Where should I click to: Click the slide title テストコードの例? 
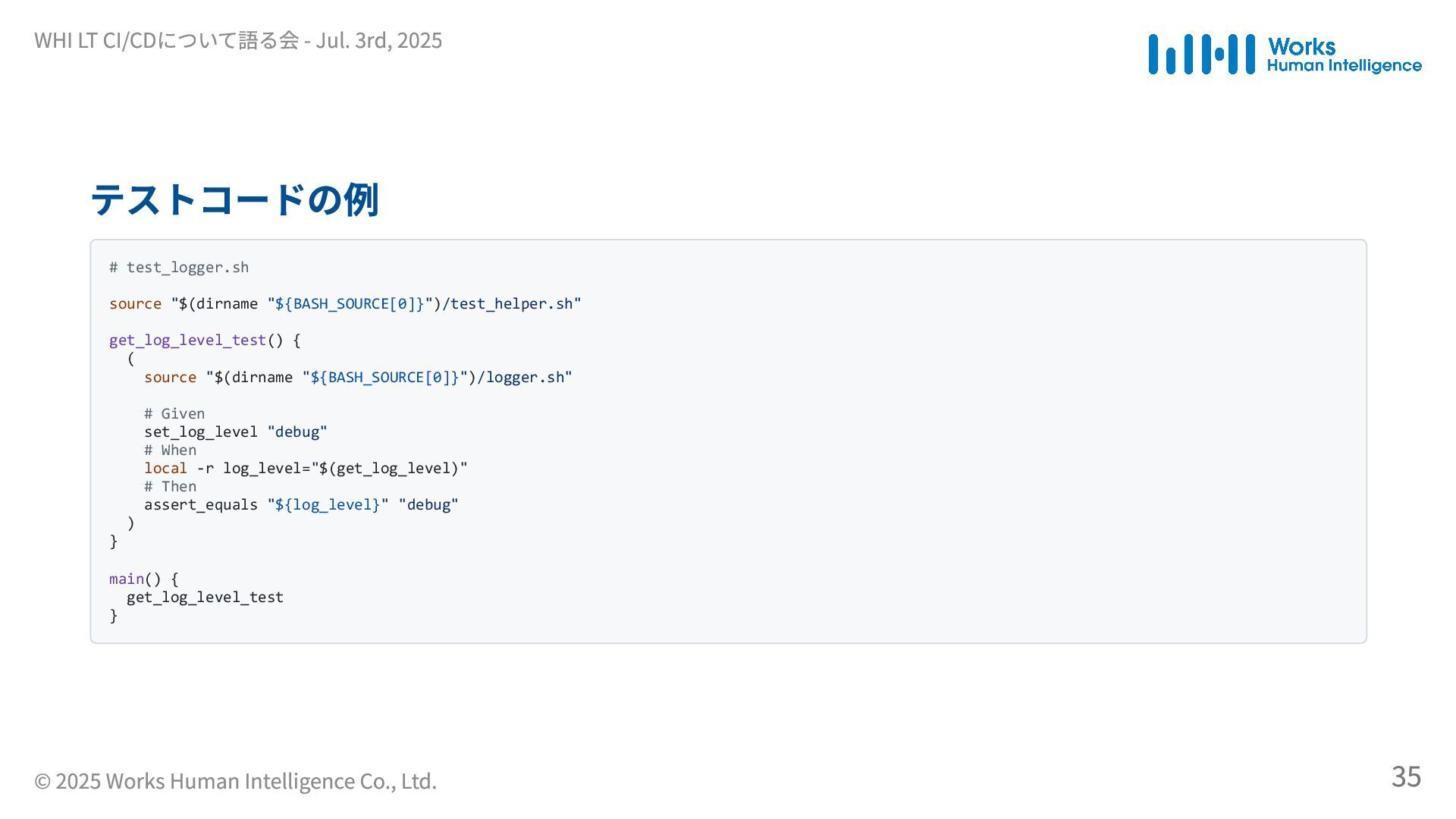pos(234,199)
